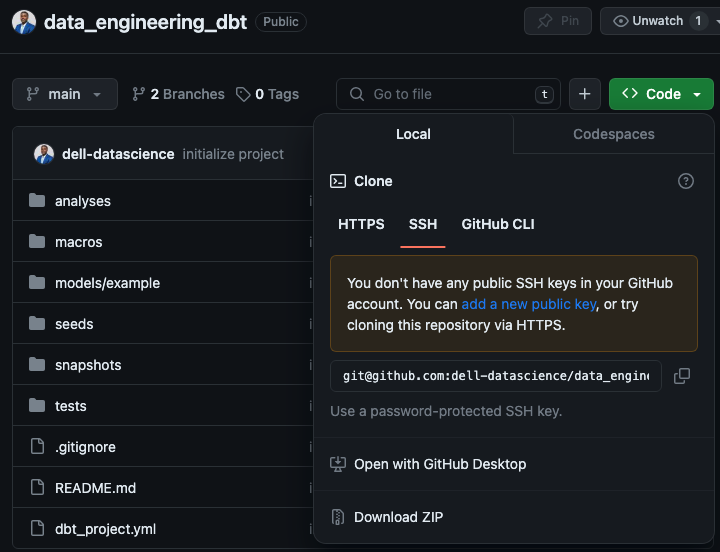Open the analyses folder
The image size is (720, 552).
[x=83, y=201]
